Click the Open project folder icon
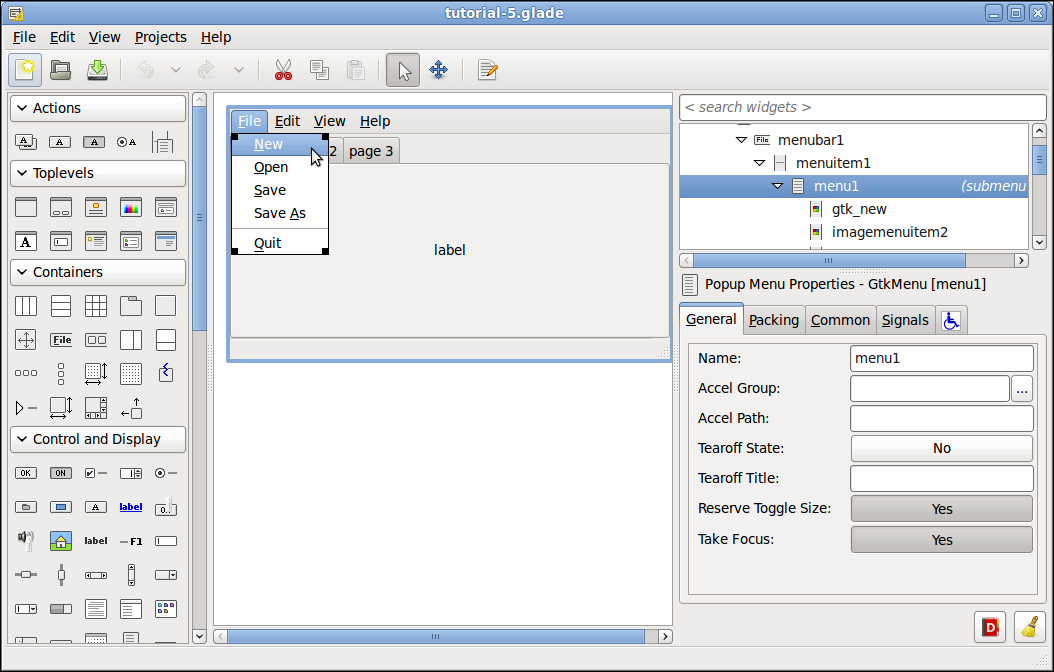The width and height of the screenshot is (1054, 672). click(60, 70)
